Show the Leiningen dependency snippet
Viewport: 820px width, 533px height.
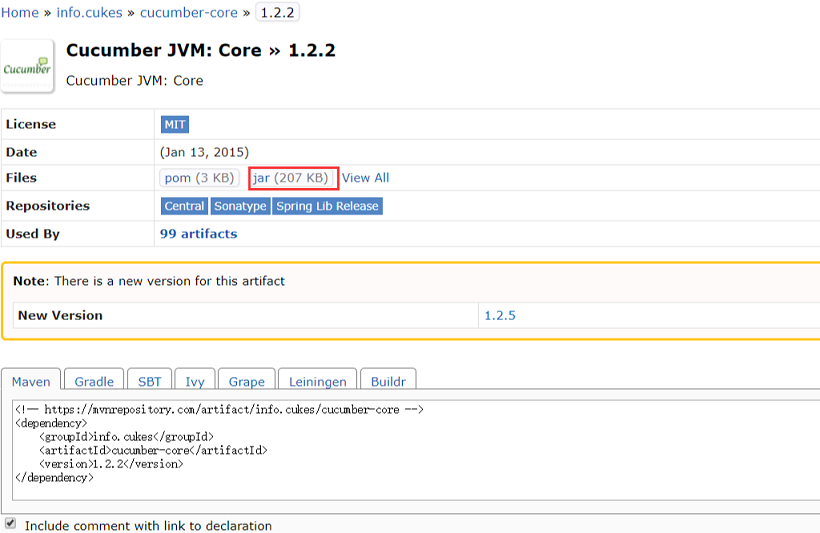317,381
